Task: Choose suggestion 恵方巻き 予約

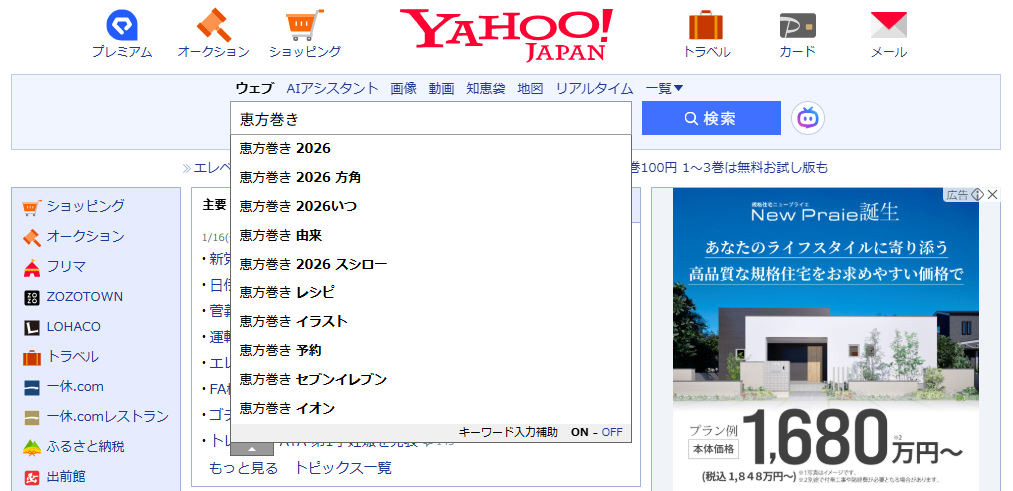Action: pyautogui.click(x=431, y=351)
